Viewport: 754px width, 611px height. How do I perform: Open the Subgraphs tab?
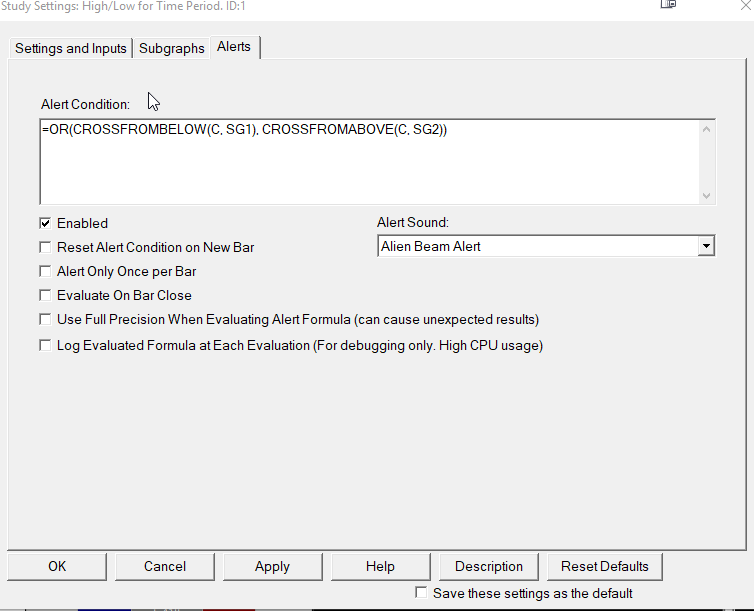[172, 49]
